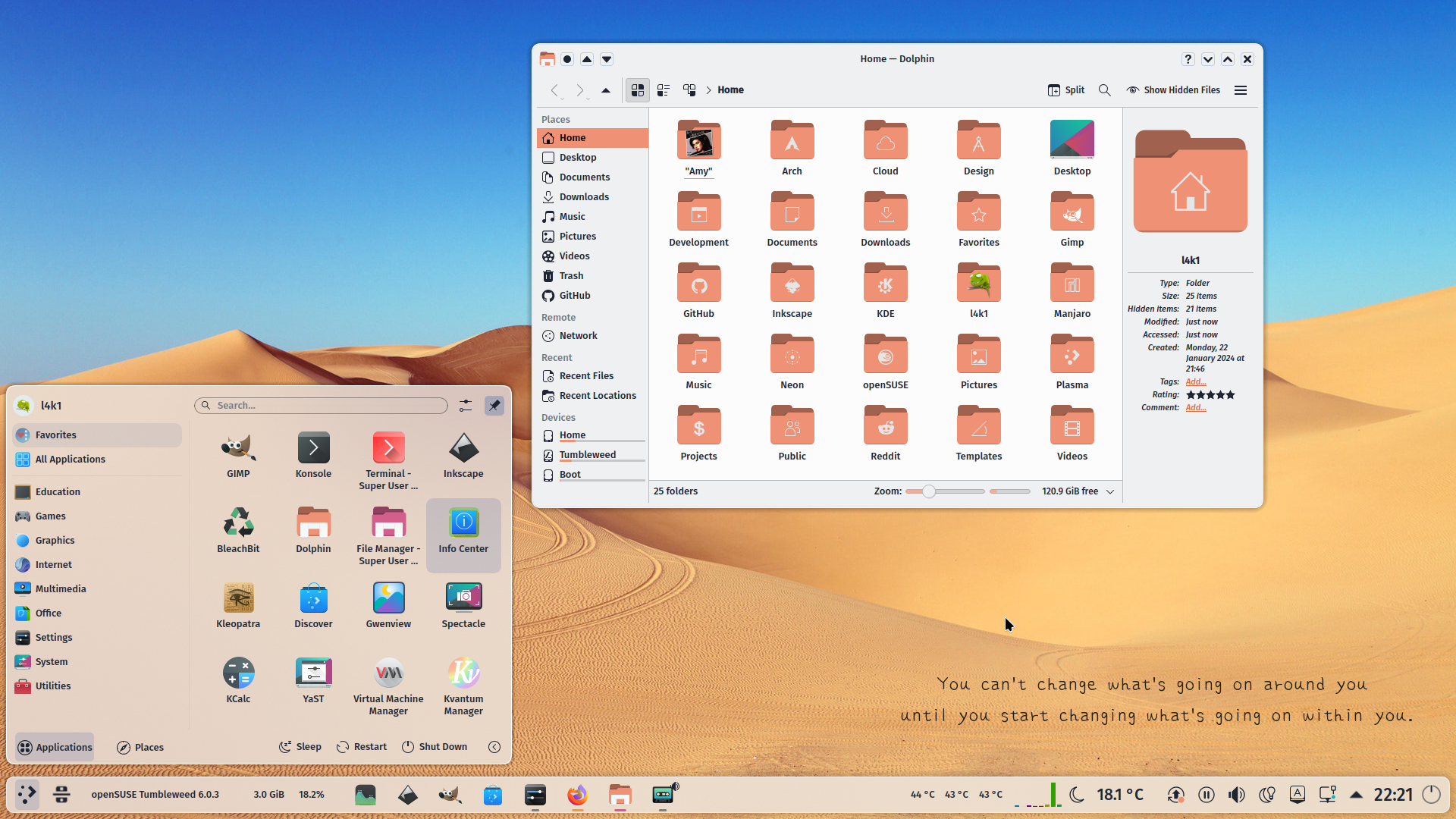
Task: Select Downloads in Places sidebar
Action: [592, 197]
